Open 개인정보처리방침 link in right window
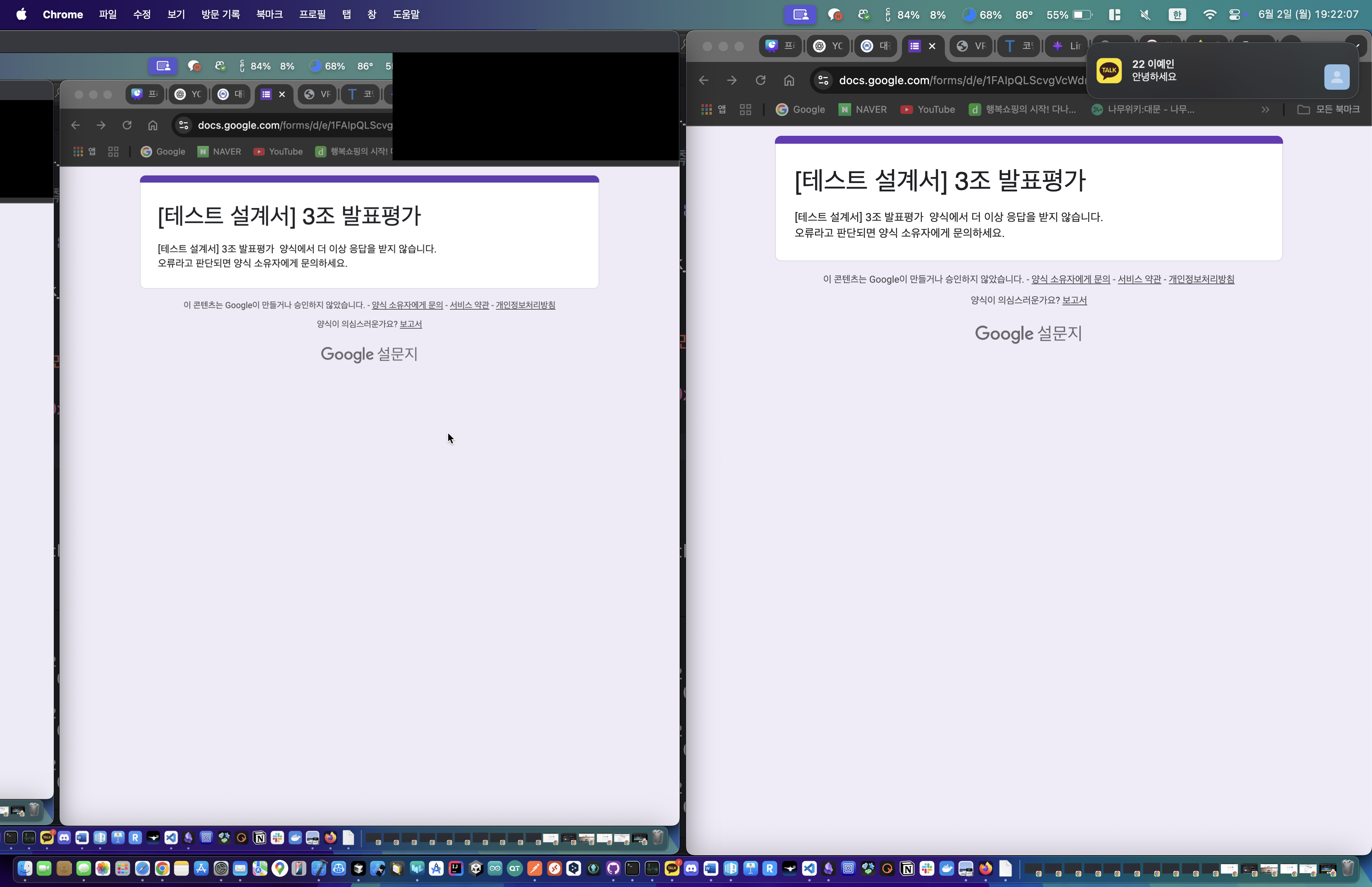This screenshot has width=1372, height=887. tap(1201, 280)
